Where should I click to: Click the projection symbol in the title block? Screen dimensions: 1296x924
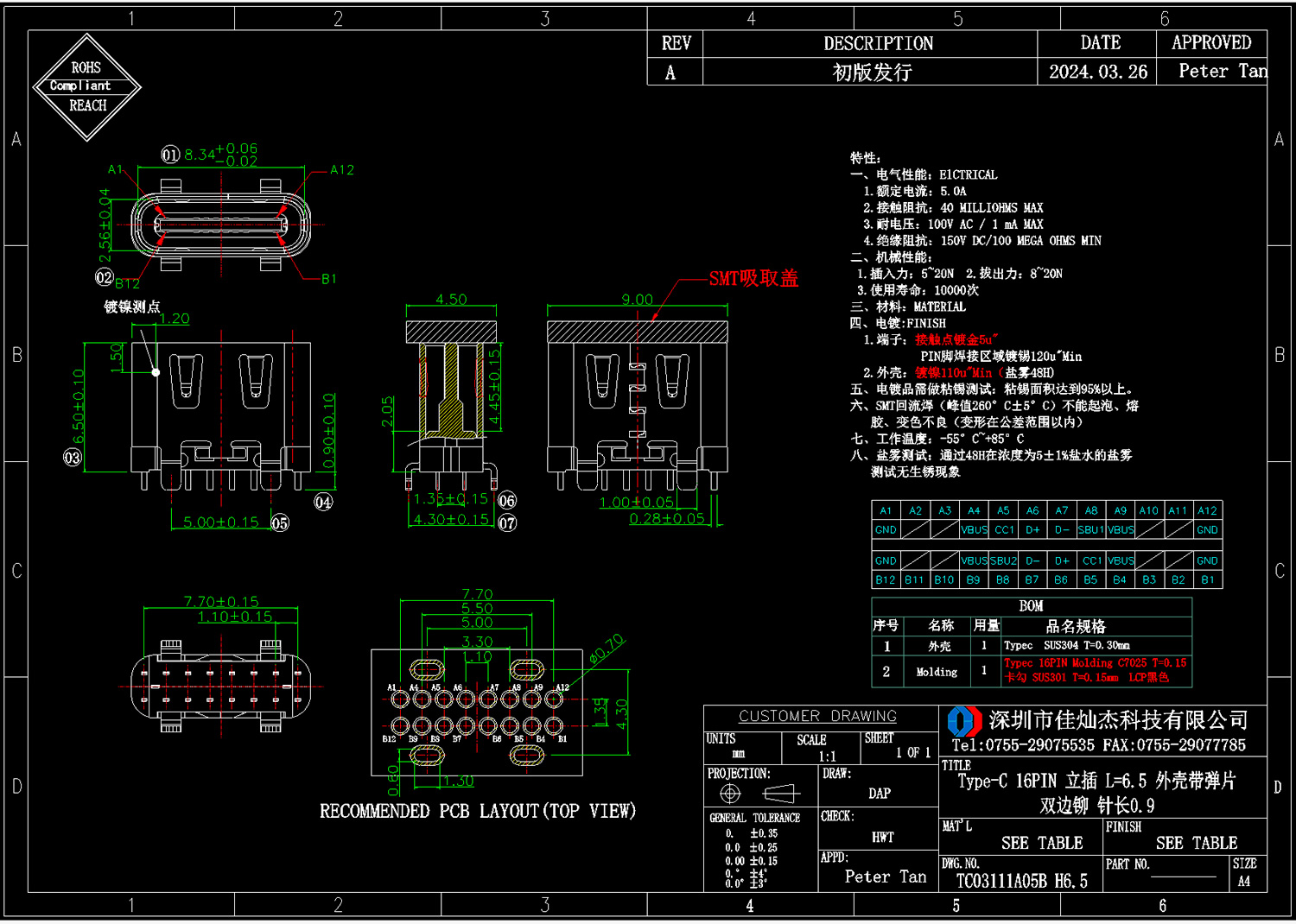(x=759, y=793)
